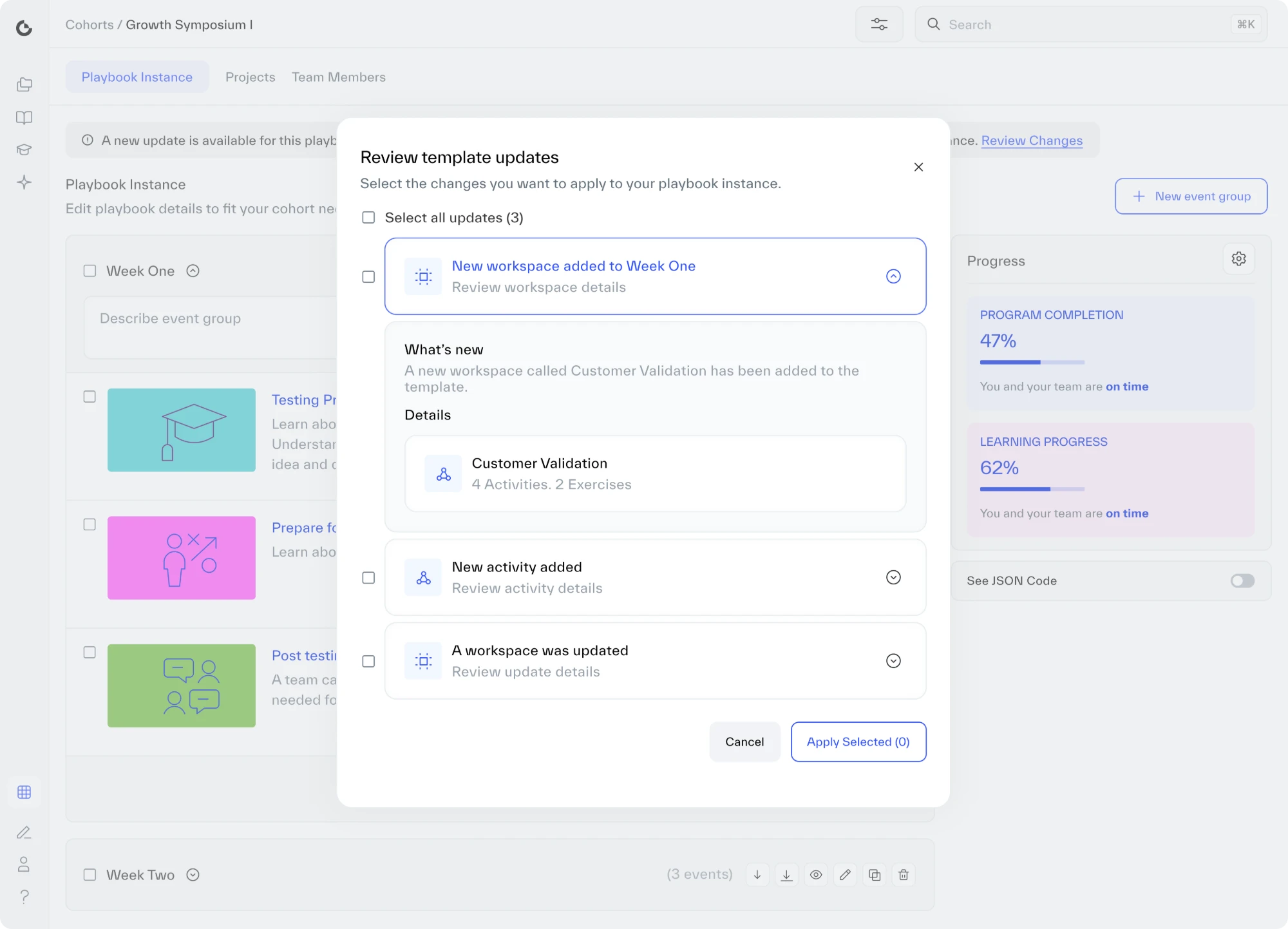Click the info icon in the update banner

[x=88, y=140]
